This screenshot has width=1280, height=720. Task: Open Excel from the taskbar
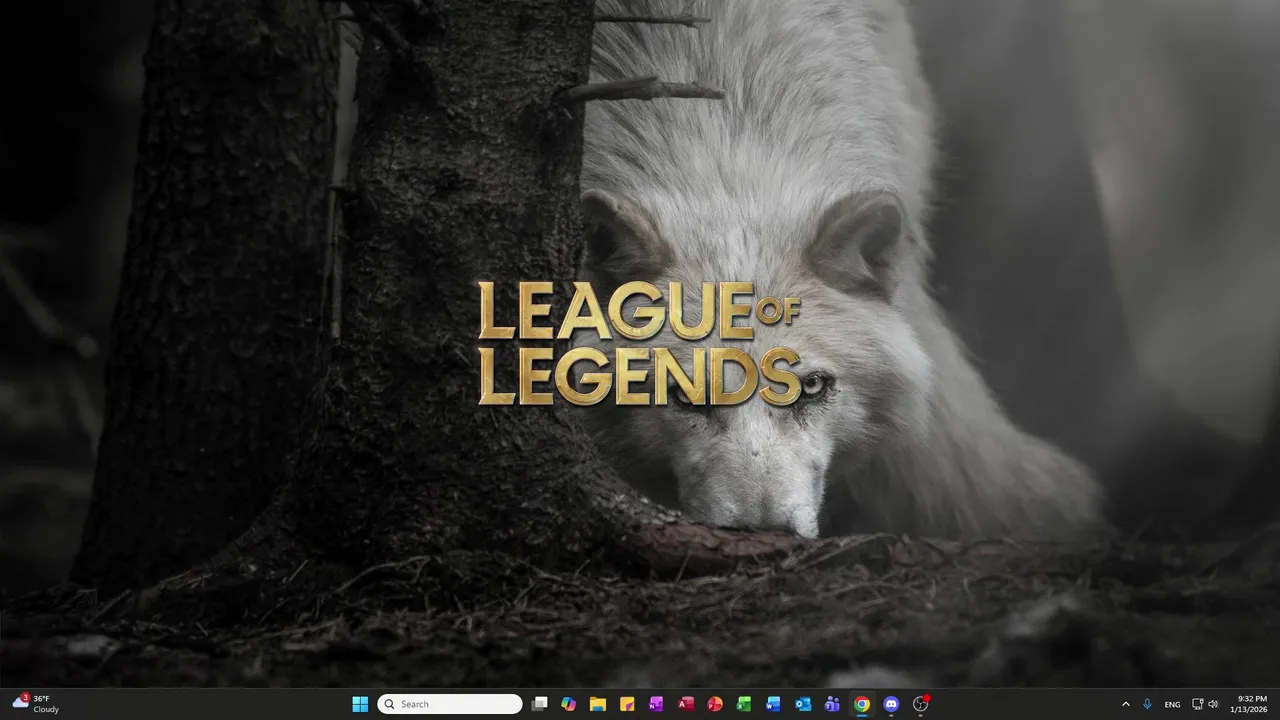tap(744, 704)
